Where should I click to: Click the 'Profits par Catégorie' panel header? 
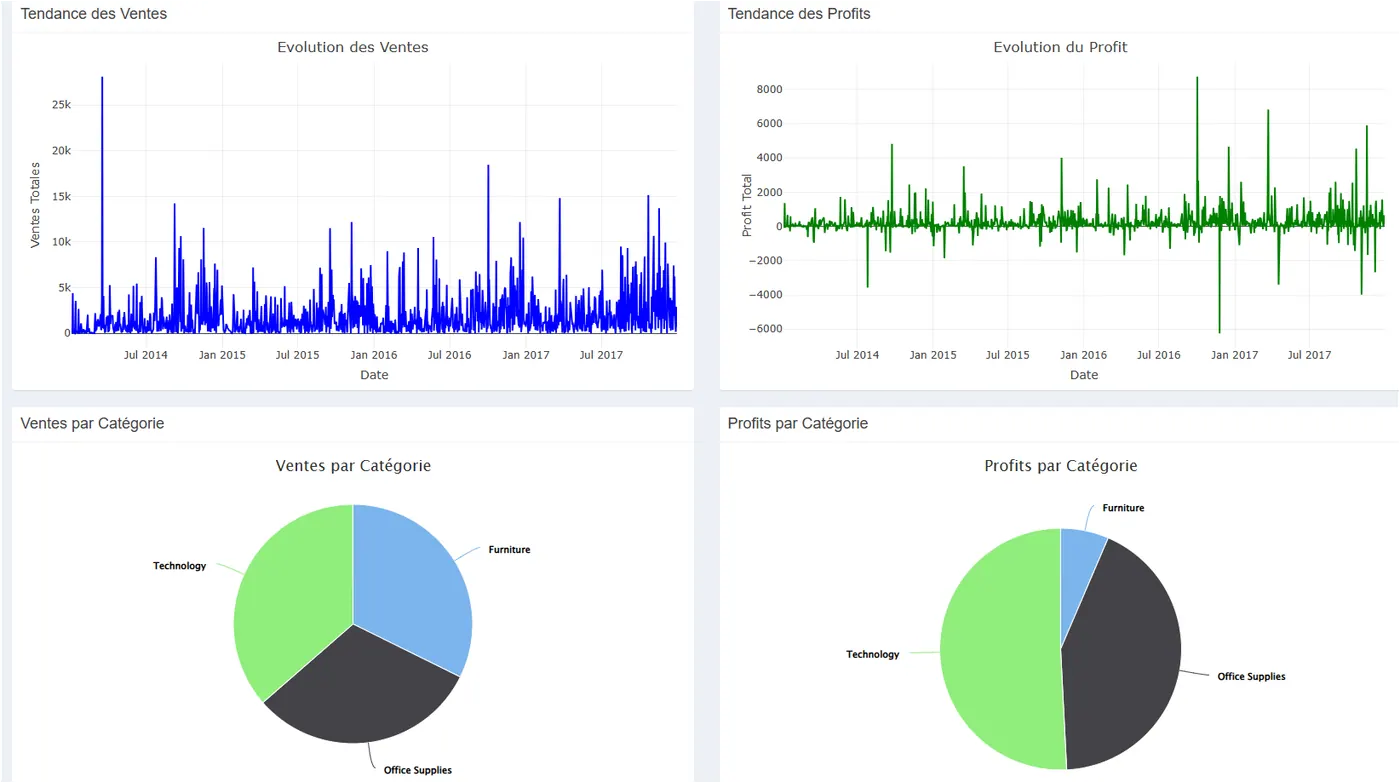tap(798, 423)
